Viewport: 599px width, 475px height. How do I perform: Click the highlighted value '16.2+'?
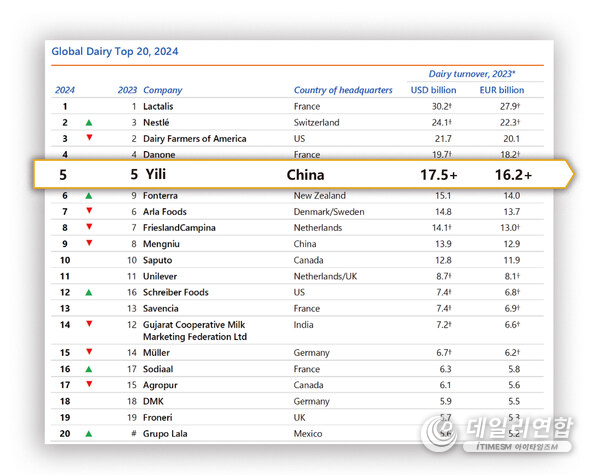click(x=513, y=175)
